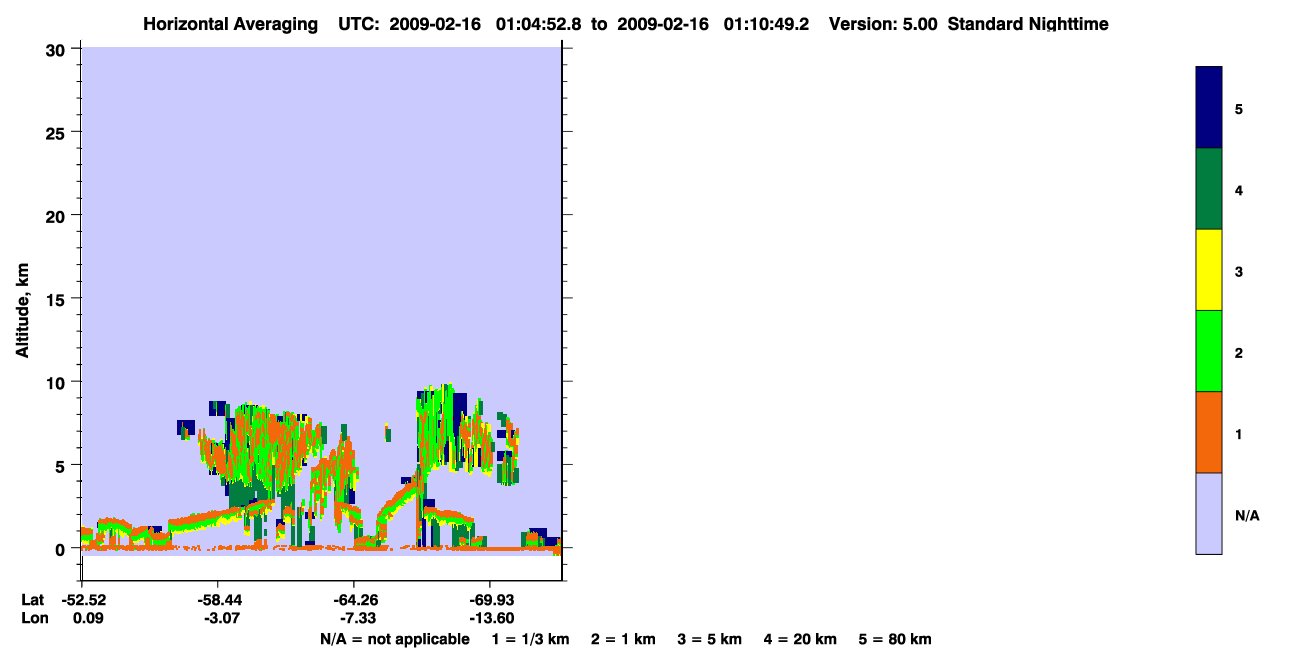Viewport: 1300px width, 667px height.
Task: Click the "Version: 5.00" text
Action: click(883, 24)
